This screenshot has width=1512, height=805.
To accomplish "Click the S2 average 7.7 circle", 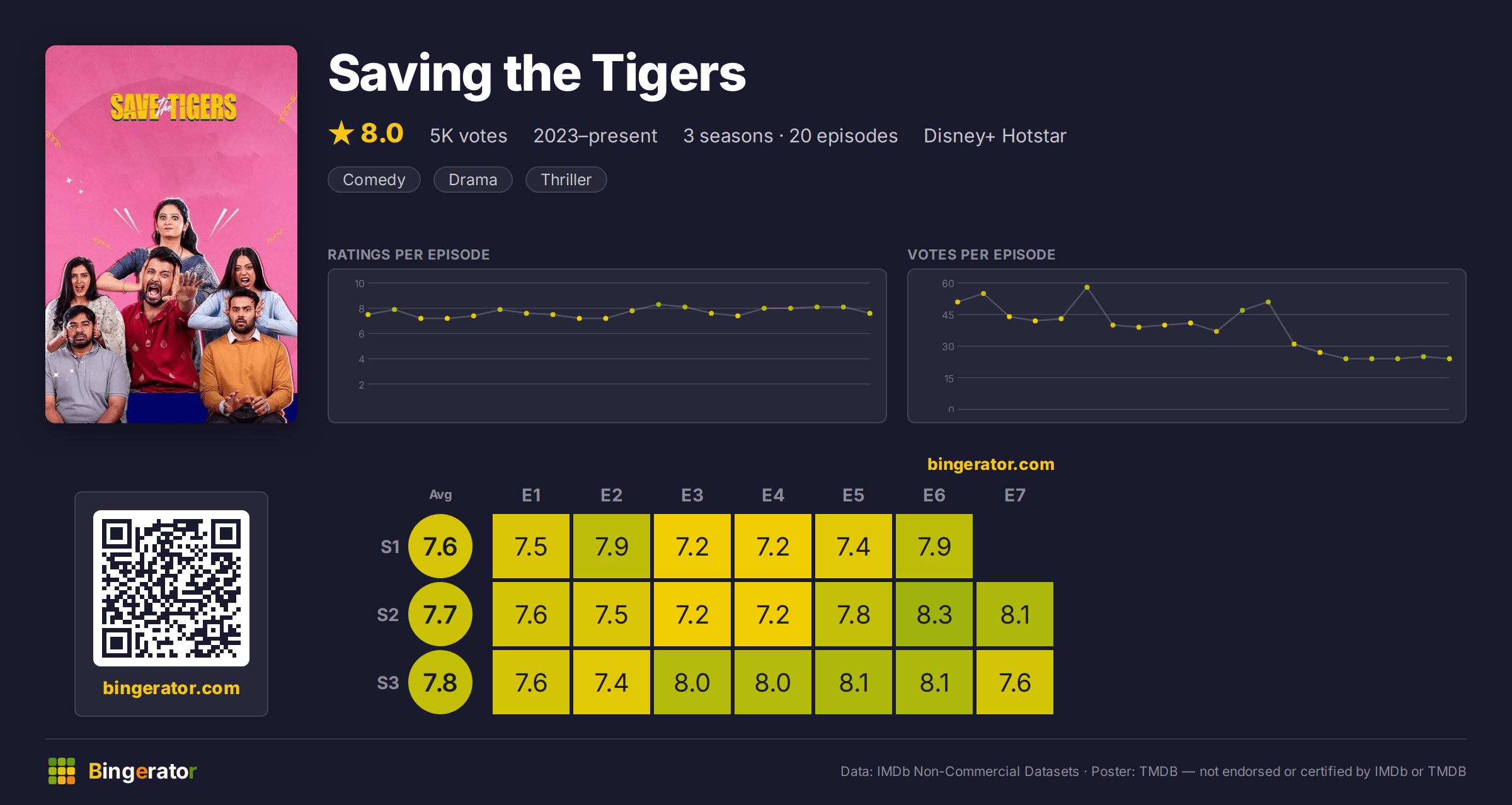I will (x=440, y=614).
